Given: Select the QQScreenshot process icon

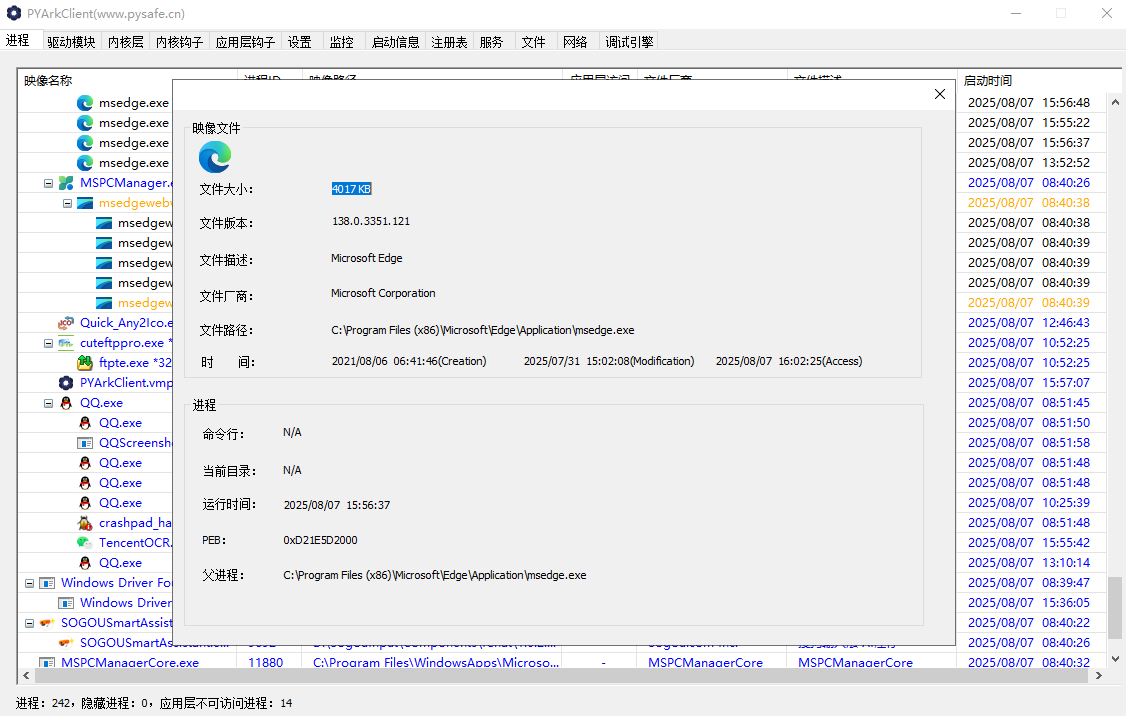Looking at the screenshot, I should [x=85, y=443].
